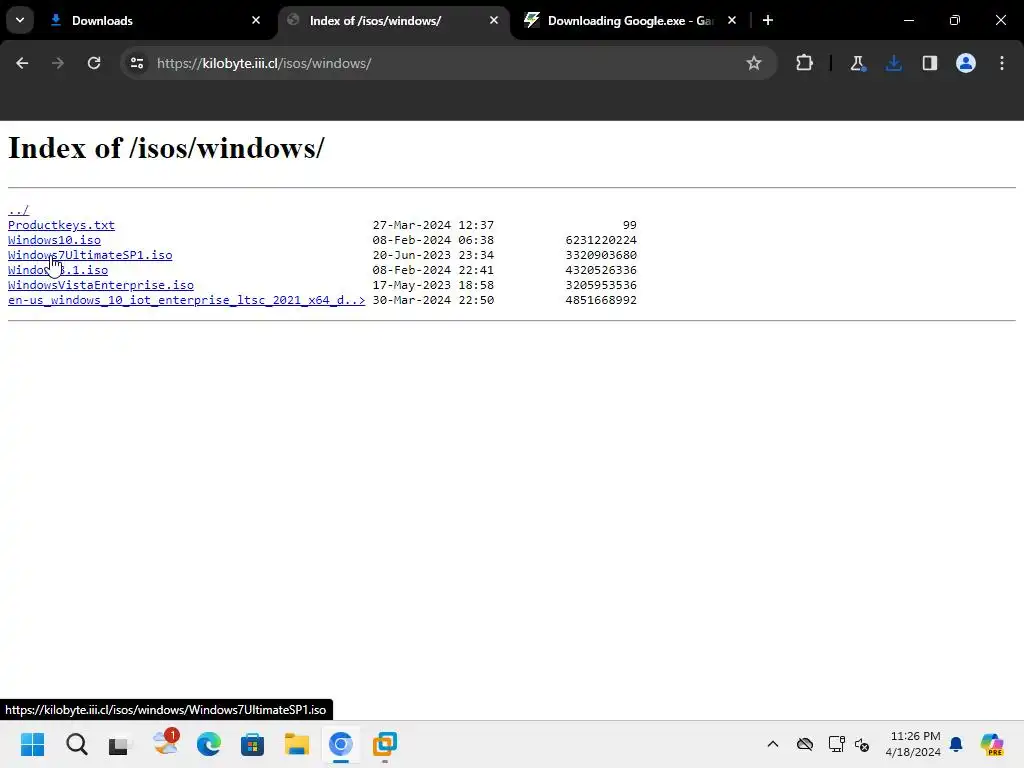
Task: Open Task View on the taskbar
Action: pos(120,744)
